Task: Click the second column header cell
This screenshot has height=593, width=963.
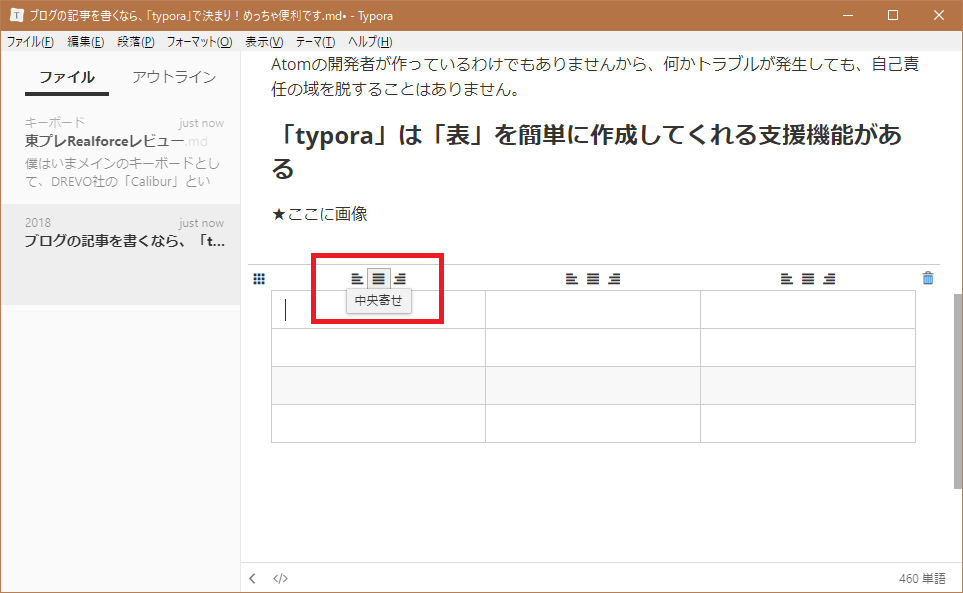Action: click(x=593, y=309)
